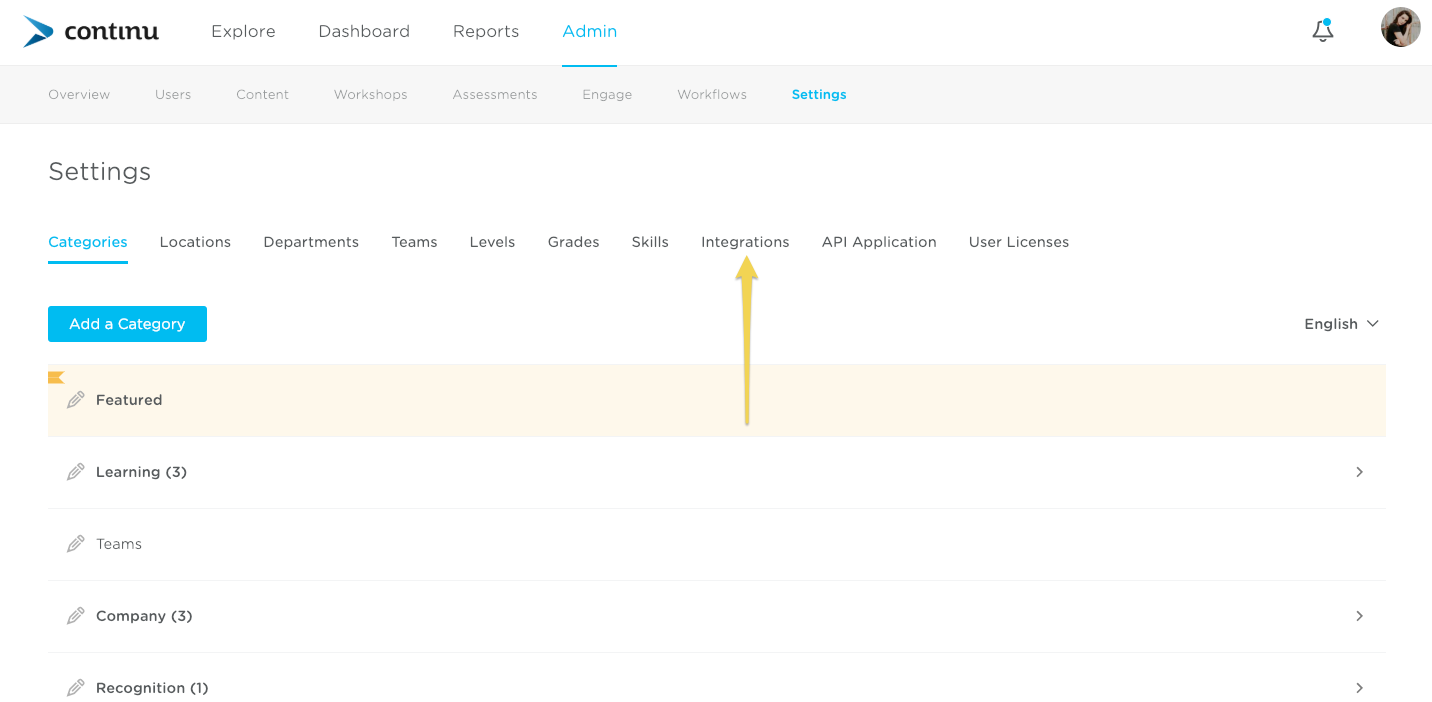The image size is (1432, 702).
Task: Switch to the Skills settings tab
Action: [650, 242]
